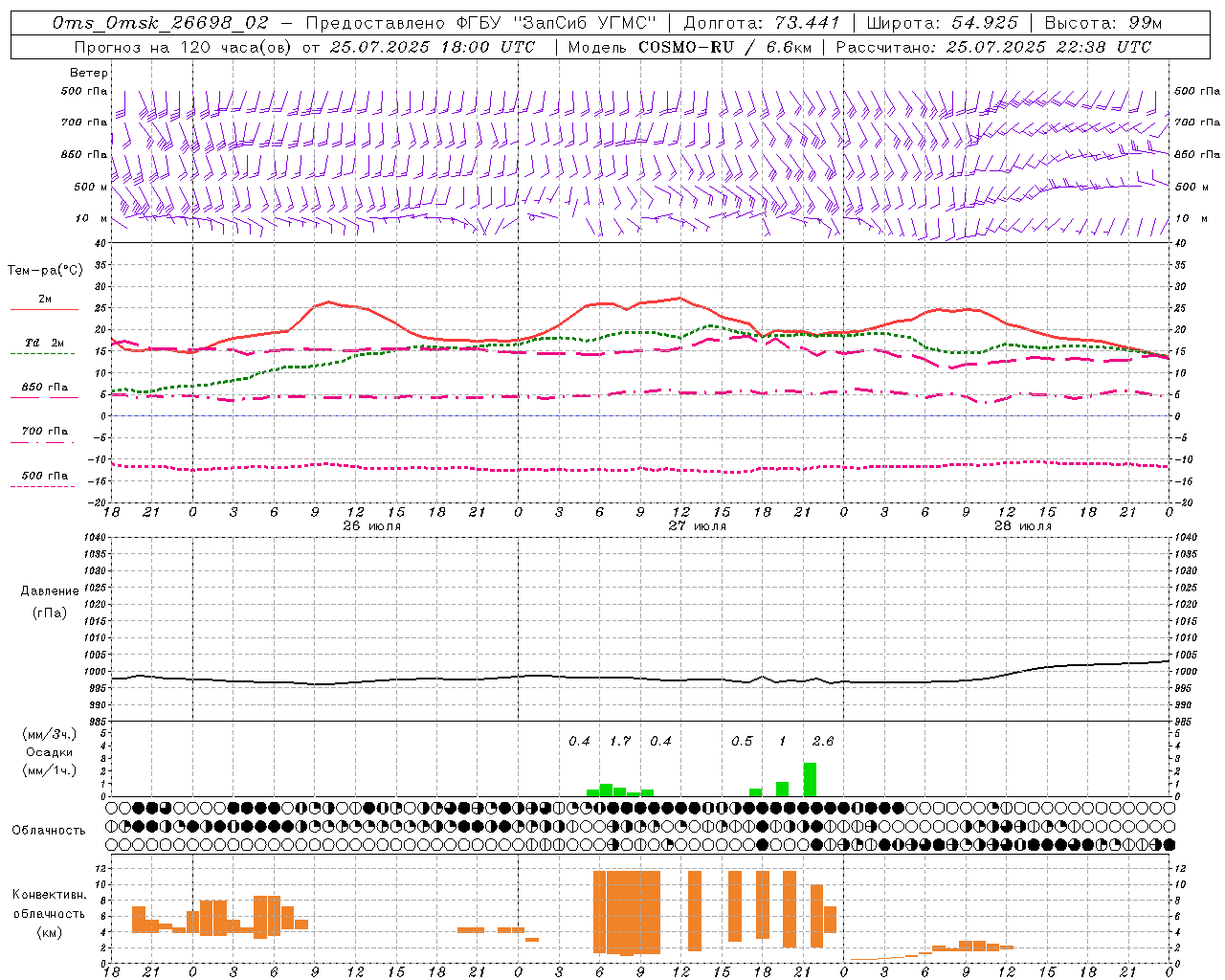This screenshot has height=980, width=1225.
Task: Click the Облачность cloud cover label
Action: click(x=49, y=831)
